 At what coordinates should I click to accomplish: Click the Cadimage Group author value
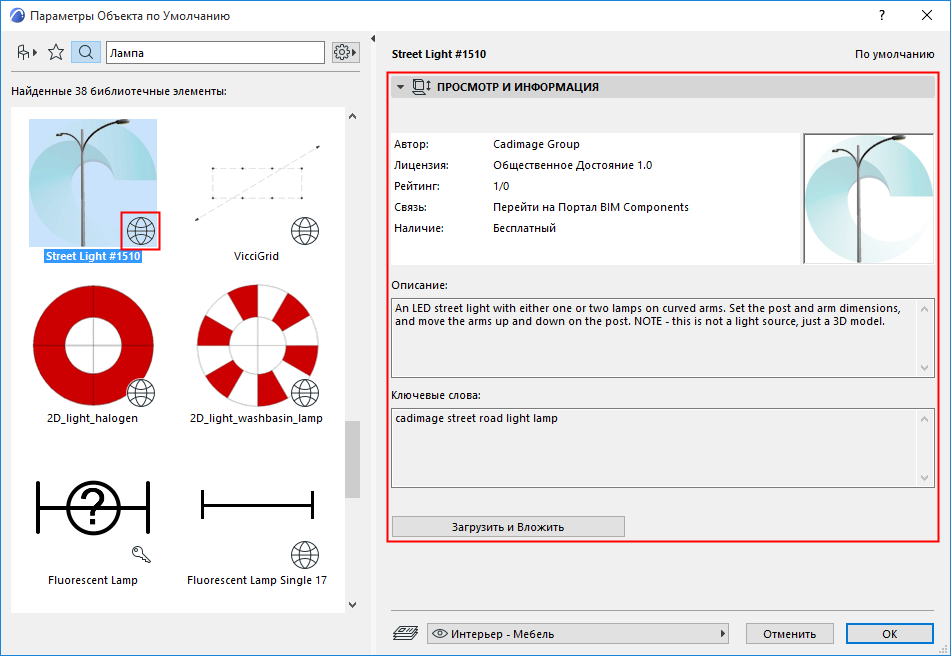[536, 144]
